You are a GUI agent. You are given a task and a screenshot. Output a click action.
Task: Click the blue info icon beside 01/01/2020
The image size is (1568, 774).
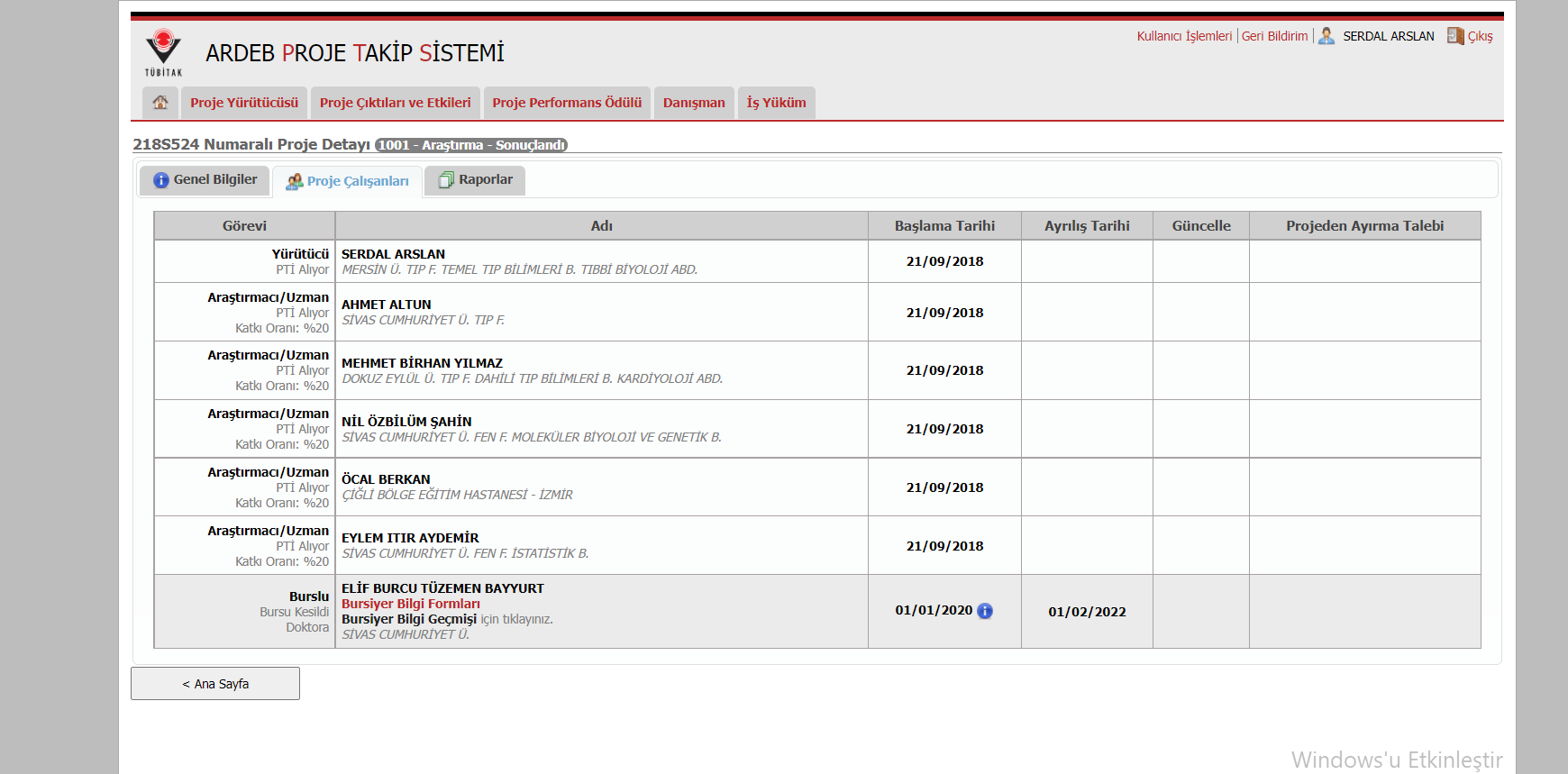[985, 611]
